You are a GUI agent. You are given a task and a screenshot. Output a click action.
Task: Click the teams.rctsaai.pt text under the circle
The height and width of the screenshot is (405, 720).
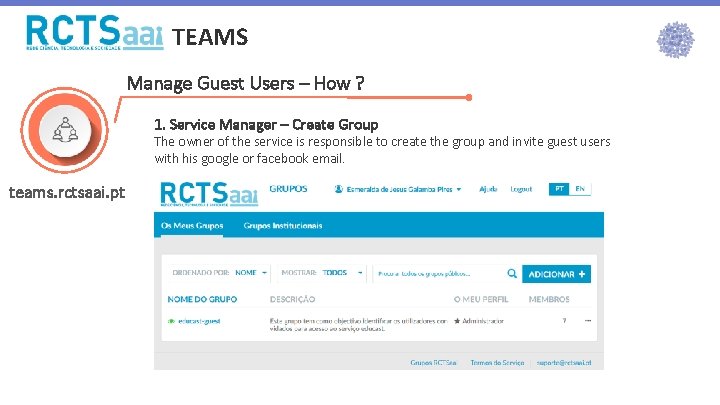pyautogui.click(x=67, y=192)
